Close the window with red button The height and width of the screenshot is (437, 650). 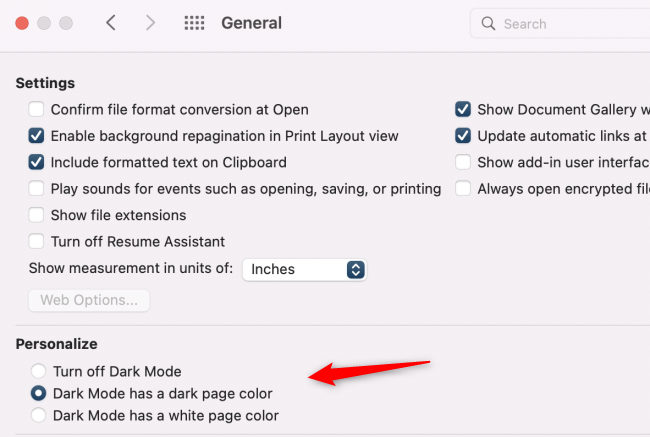click(x=22, y=23)
